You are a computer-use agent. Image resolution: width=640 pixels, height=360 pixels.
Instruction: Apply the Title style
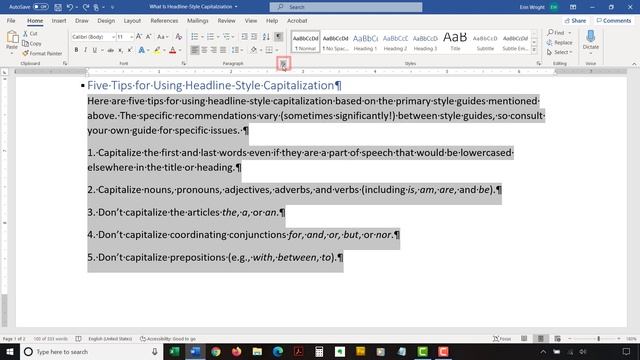pos(455,42)
